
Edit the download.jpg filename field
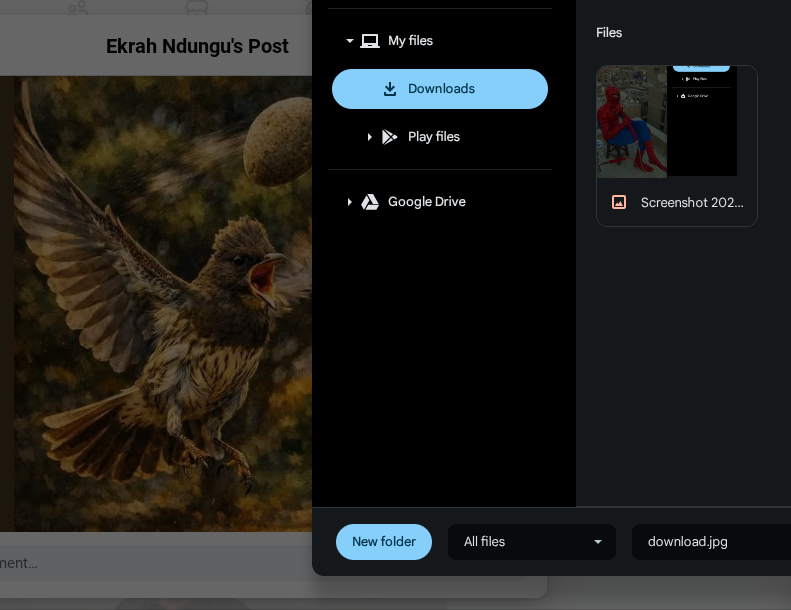[x=711, y=541]
